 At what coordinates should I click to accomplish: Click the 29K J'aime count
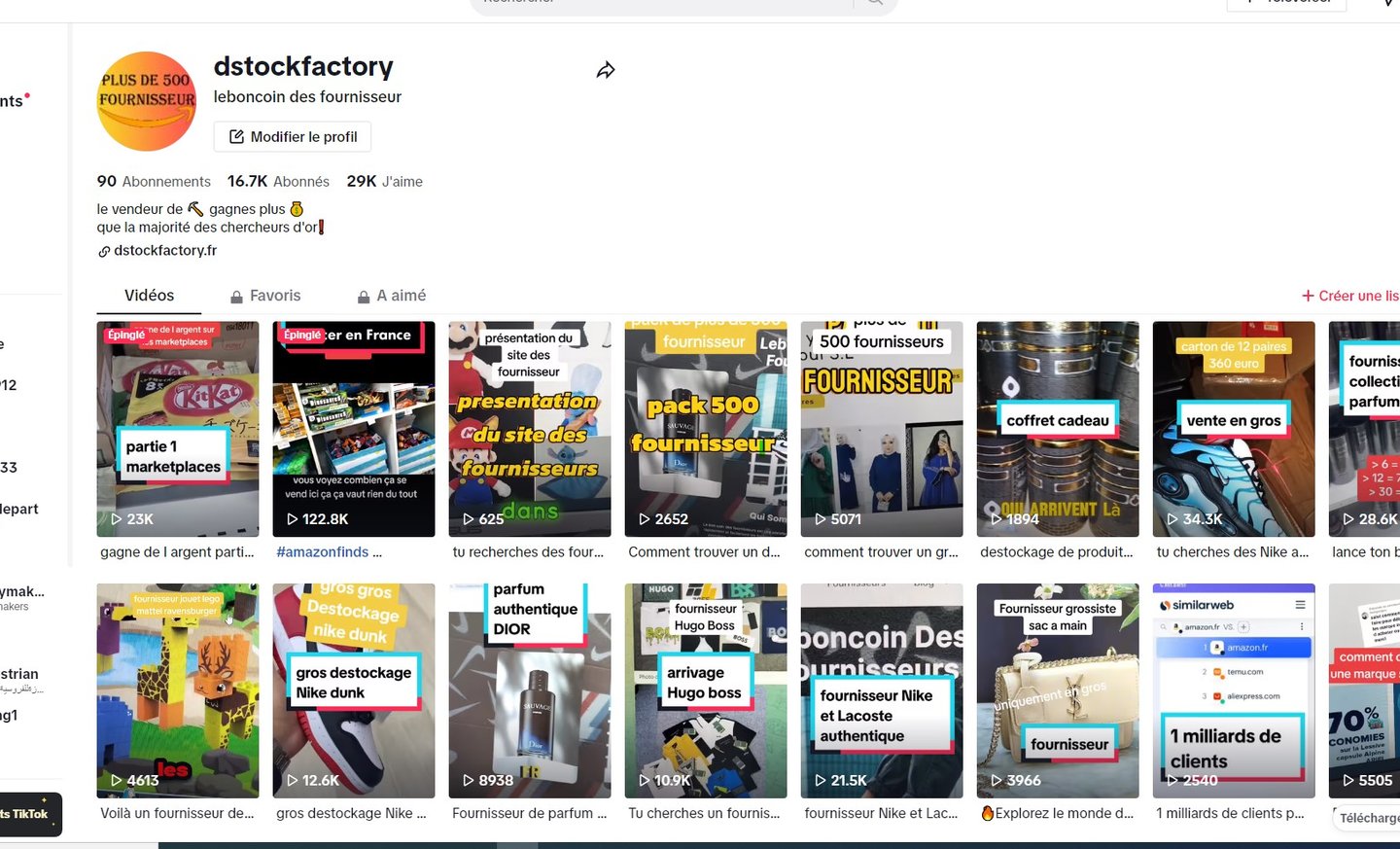click(385, 181)
